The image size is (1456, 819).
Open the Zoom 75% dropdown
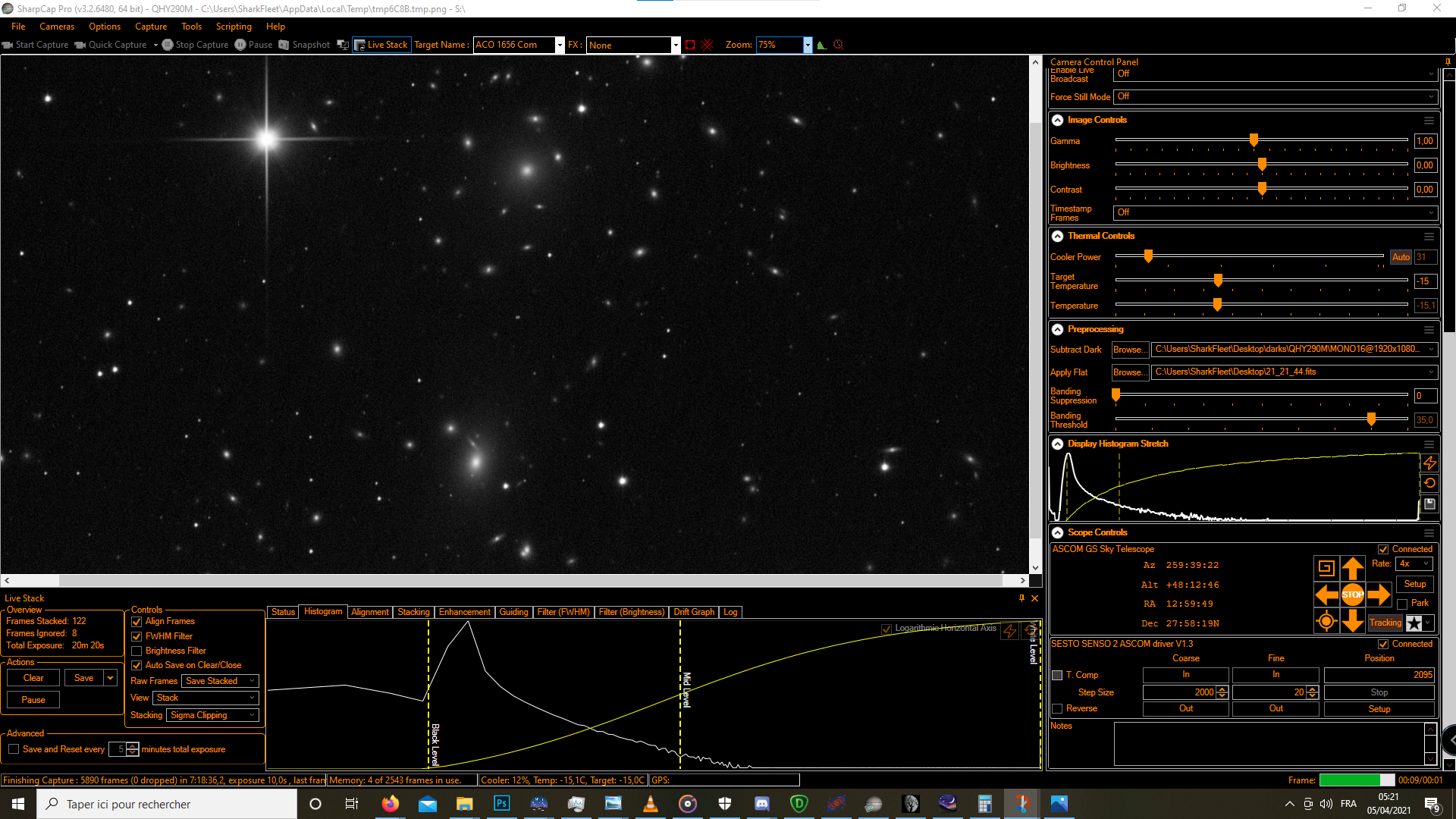click(x=808, y=45)
